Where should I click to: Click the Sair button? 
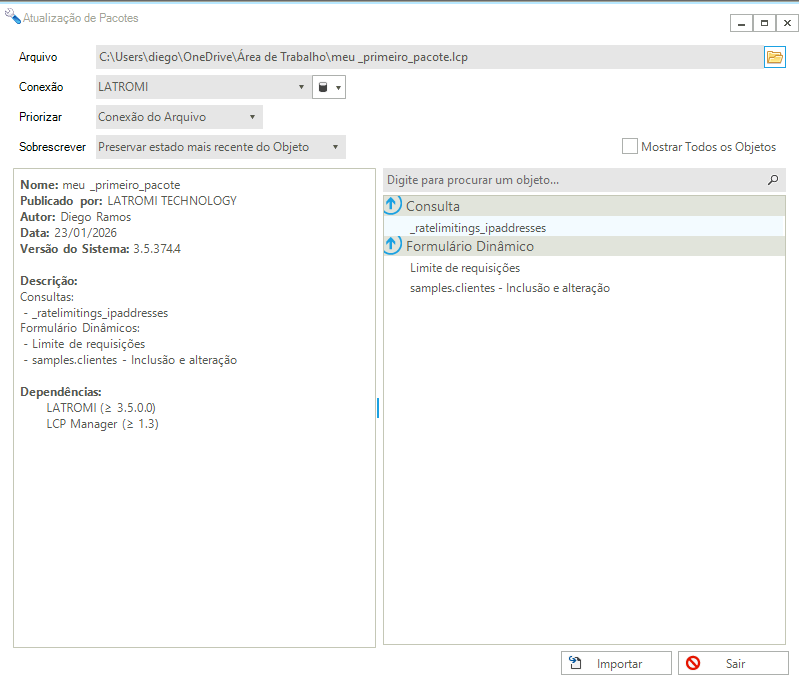pyautogui.click(x=733, y=663)
